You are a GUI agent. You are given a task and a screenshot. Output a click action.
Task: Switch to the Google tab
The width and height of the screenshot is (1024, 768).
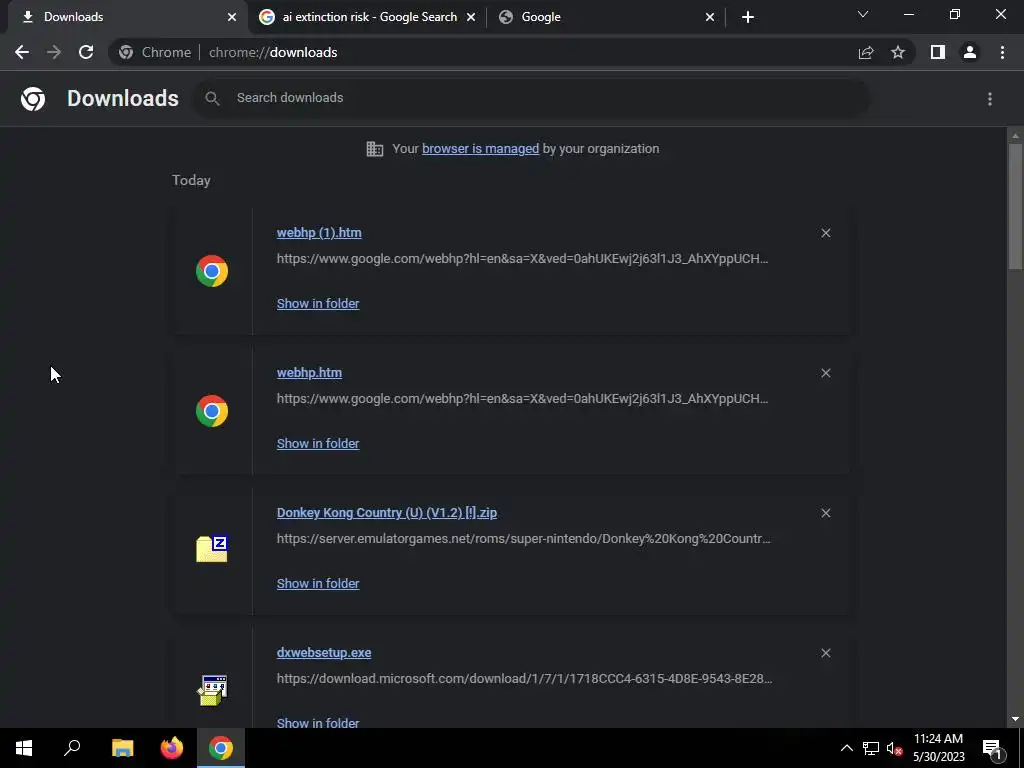pos(606,17)
